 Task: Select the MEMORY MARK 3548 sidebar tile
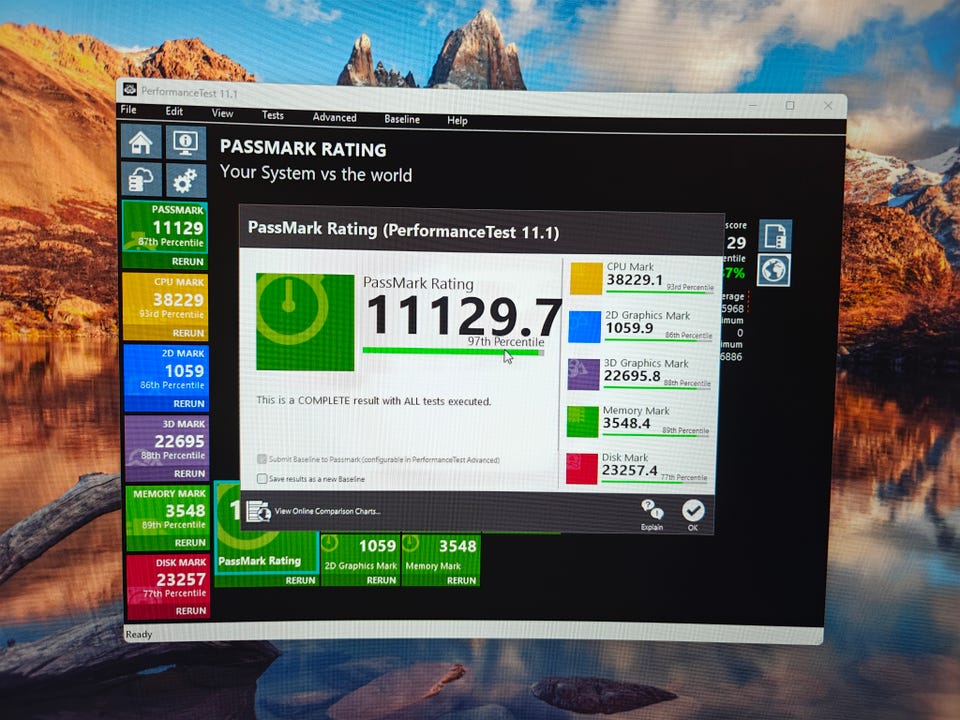click(x=168, y=510)
